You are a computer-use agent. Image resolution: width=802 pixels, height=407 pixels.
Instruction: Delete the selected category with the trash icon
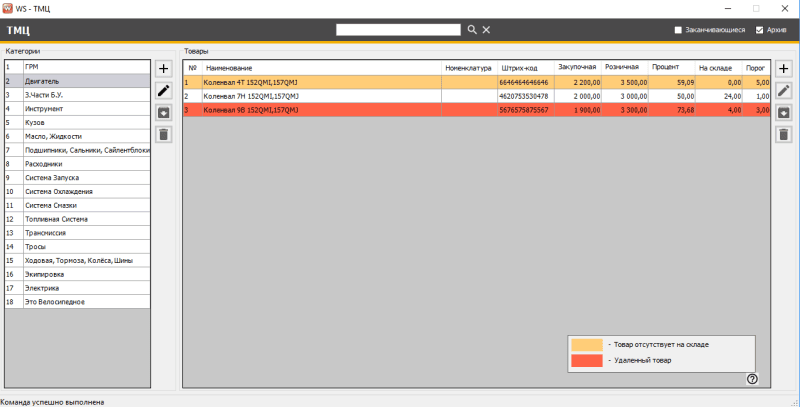click(164, 134)
